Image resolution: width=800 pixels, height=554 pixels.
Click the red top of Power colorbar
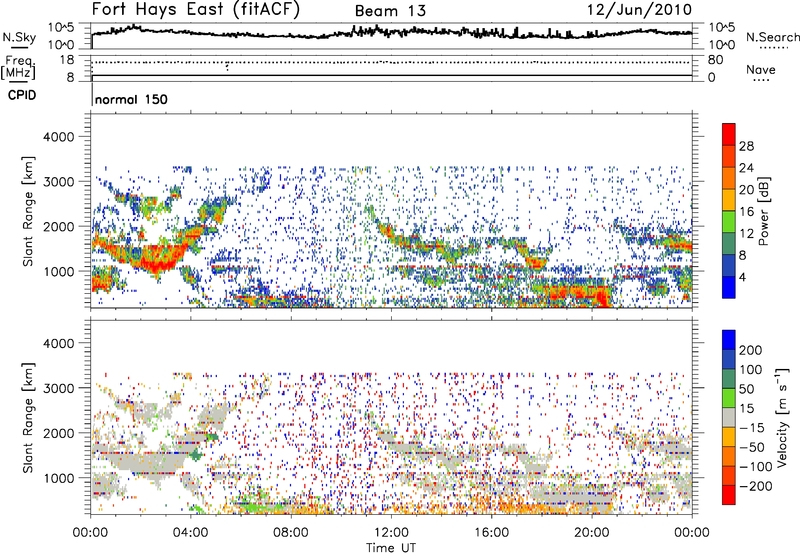729,134
